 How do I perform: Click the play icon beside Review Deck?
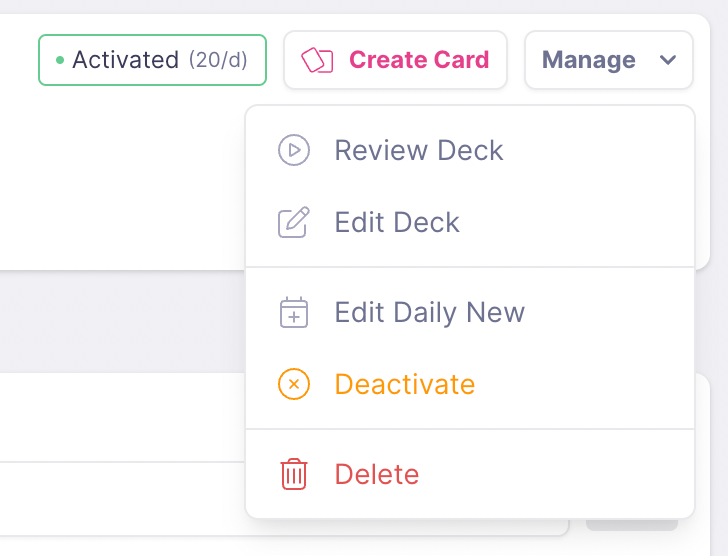[294, 151]
